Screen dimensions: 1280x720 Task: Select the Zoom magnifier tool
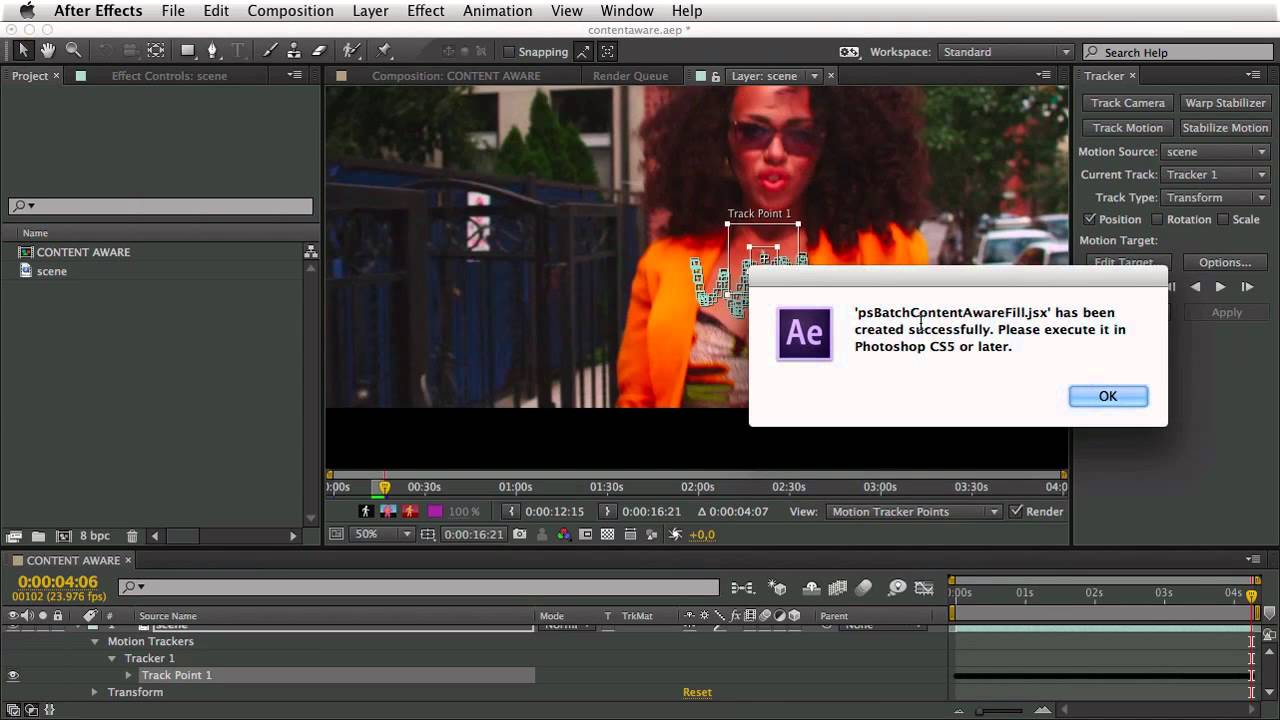[x=73, y=50]
